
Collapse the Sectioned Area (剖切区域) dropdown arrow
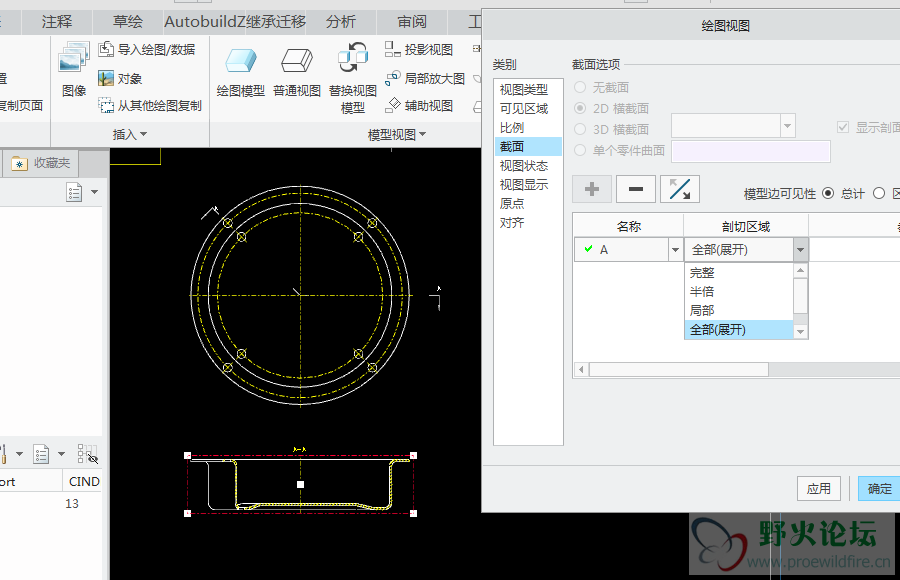tap(801, 250)
